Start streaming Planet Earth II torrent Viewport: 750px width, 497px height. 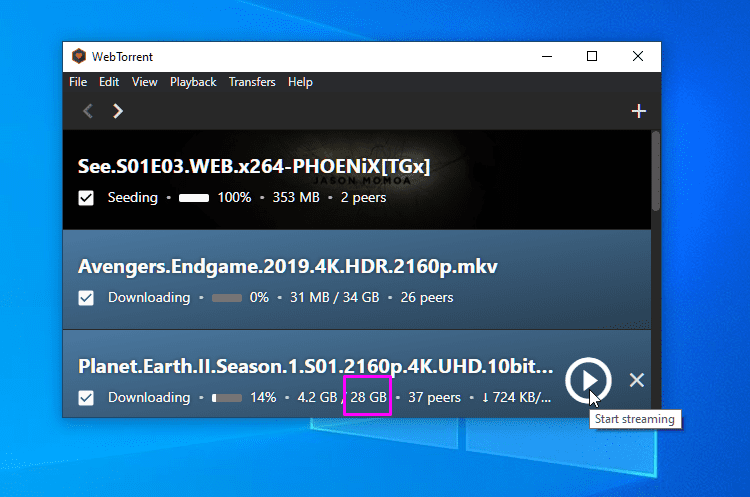(x=588, y=380)
